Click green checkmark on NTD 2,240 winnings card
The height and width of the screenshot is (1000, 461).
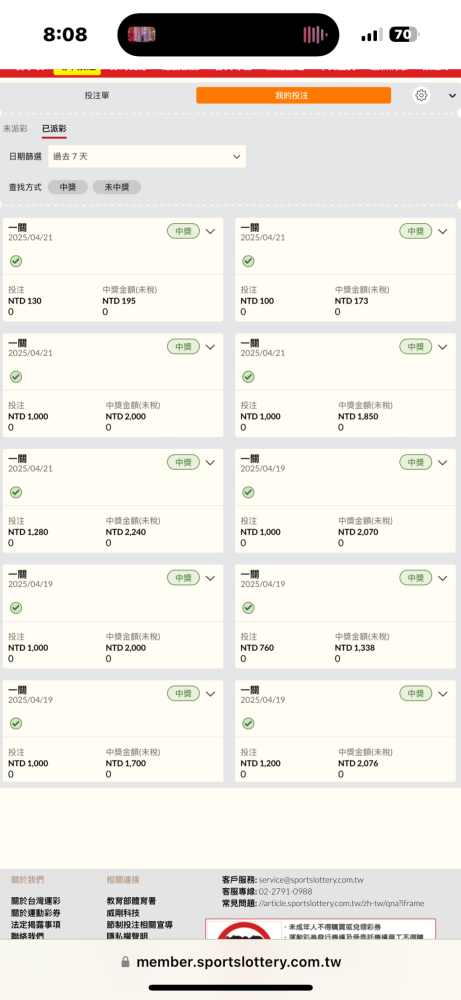(16, 492)
